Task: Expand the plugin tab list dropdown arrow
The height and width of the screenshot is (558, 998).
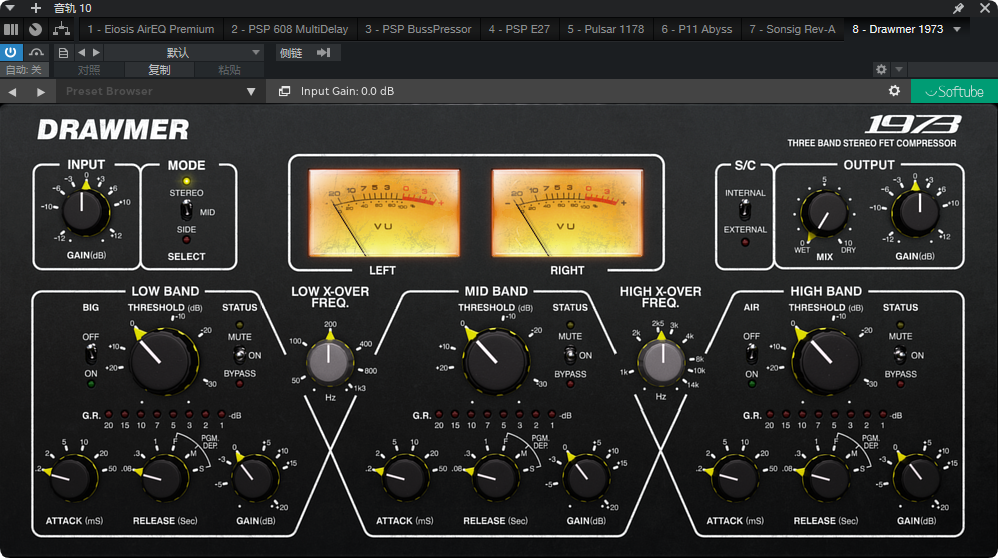Action: click(957, 29)
